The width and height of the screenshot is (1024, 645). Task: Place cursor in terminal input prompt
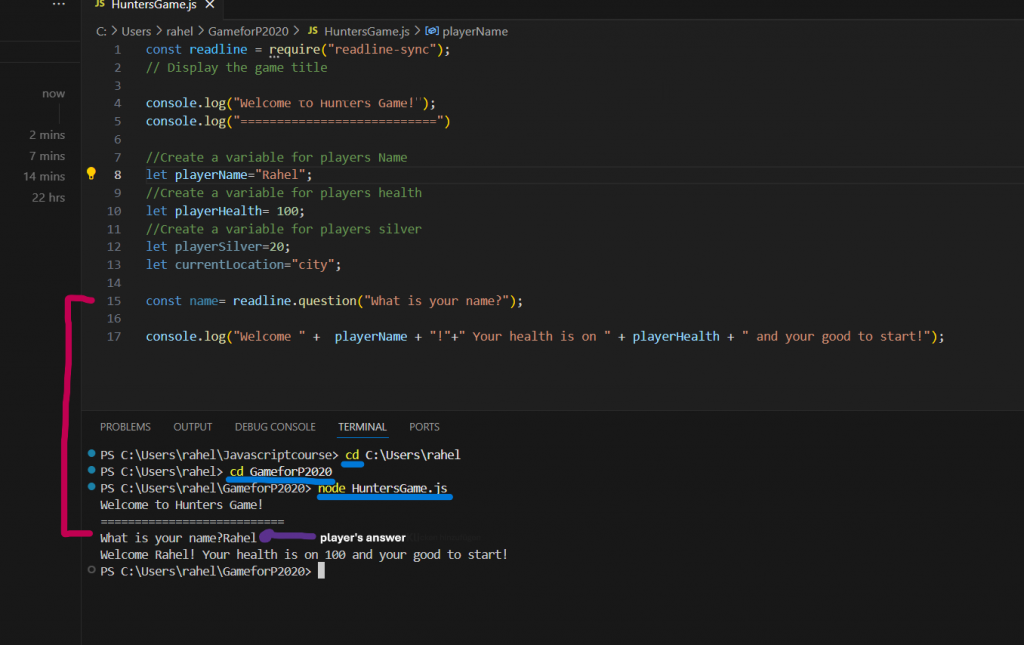pos(321,571)
